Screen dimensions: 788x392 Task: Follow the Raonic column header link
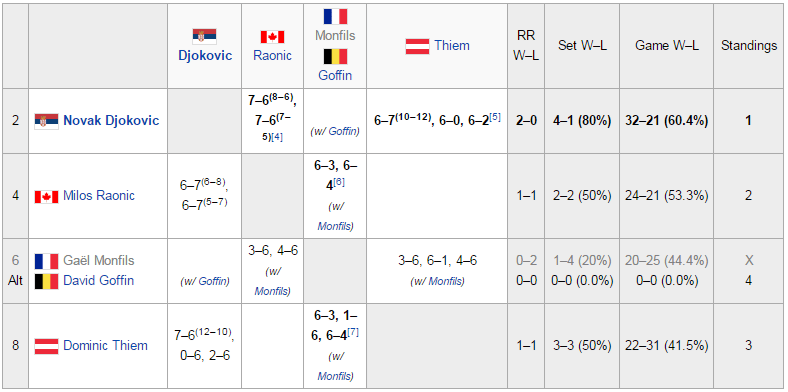pyautogui.click(x=272, y=55)
